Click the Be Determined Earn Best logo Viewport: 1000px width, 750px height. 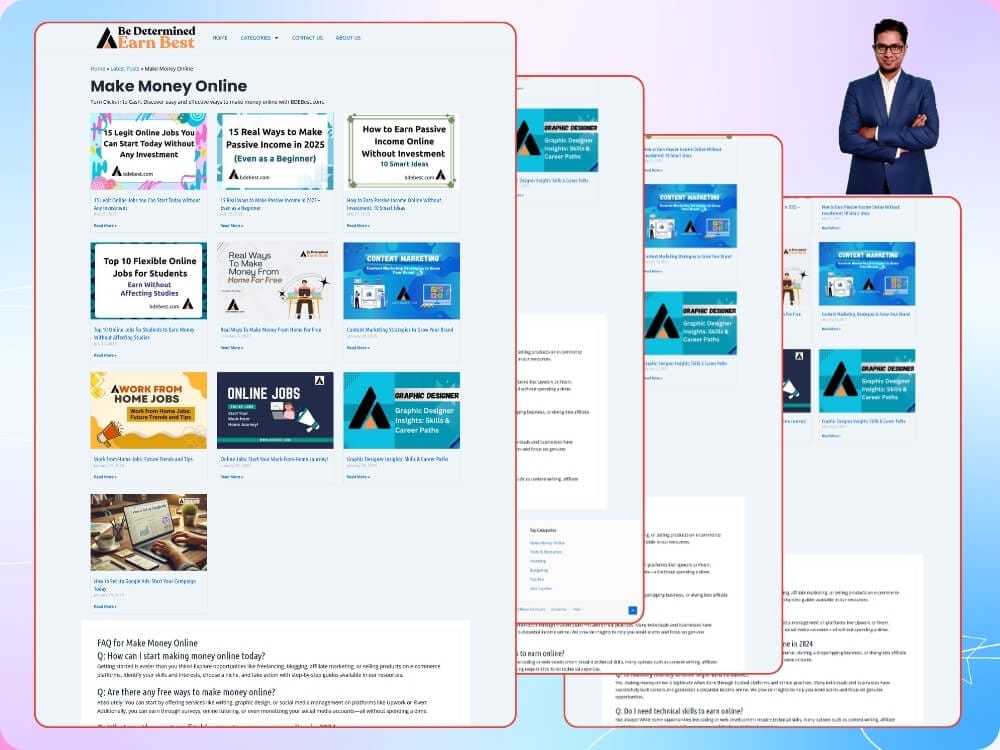point(145,38)
